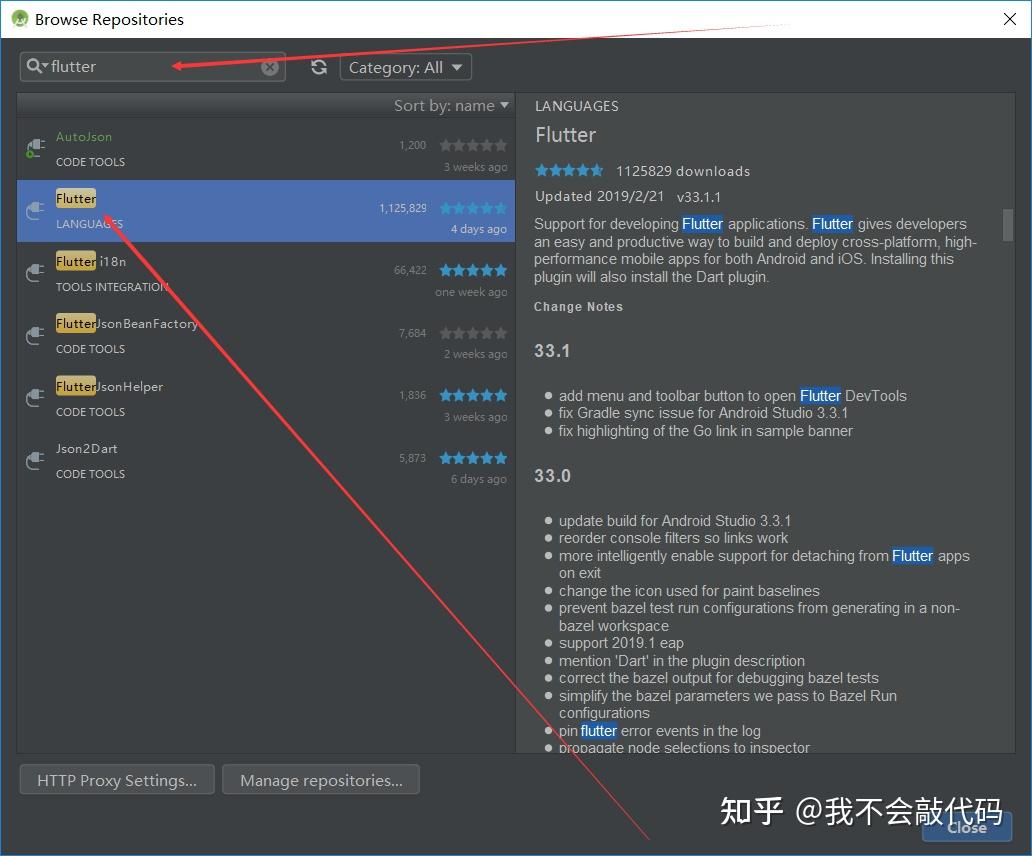Click the Json2Dart plugin icon
Image resolution: width=1032 pixels, height=856 pixels.
pos(34,461)
